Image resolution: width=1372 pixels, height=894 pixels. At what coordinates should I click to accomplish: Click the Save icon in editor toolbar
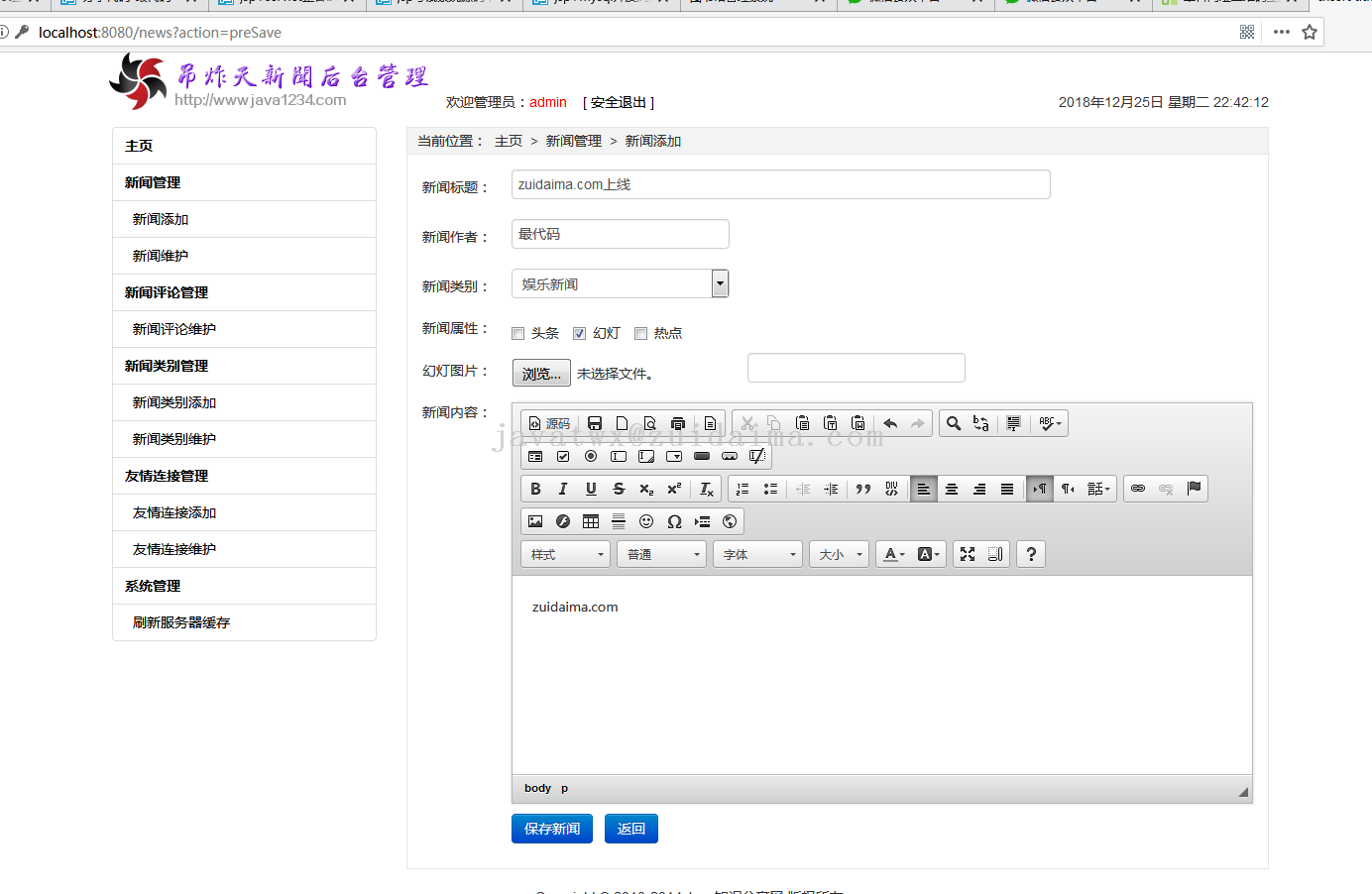[595, 423]
